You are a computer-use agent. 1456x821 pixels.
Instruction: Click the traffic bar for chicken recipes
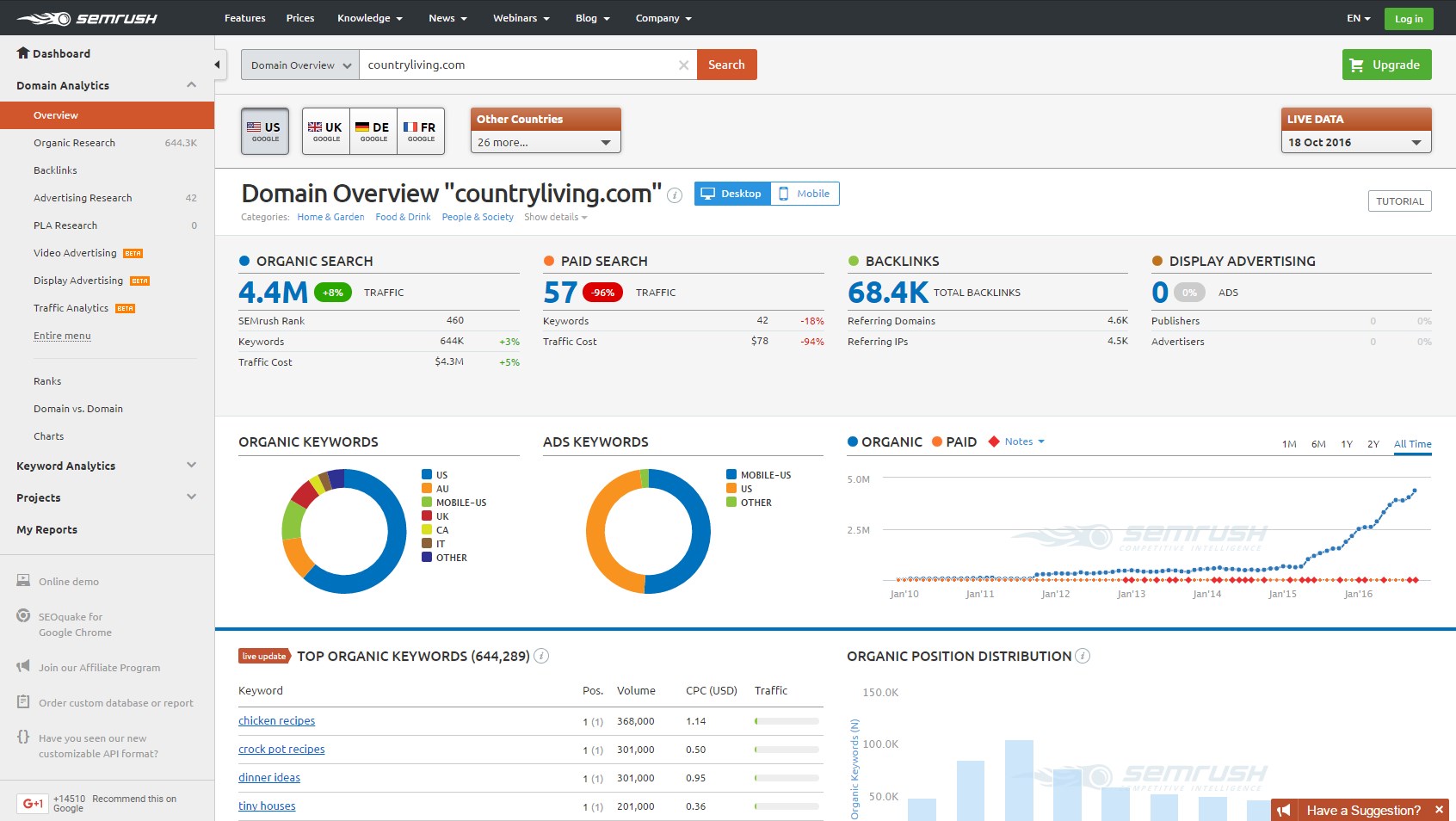pos(787,721)
